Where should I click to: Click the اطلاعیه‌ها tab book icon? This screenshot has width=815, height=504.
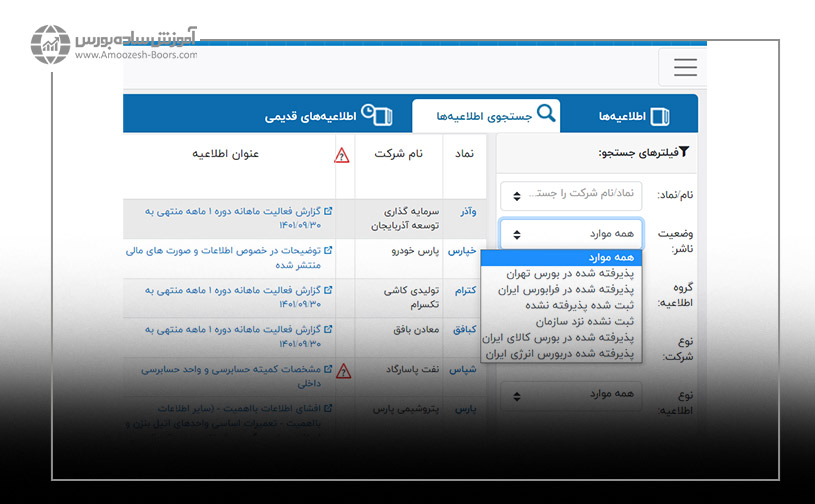point(660,116)
